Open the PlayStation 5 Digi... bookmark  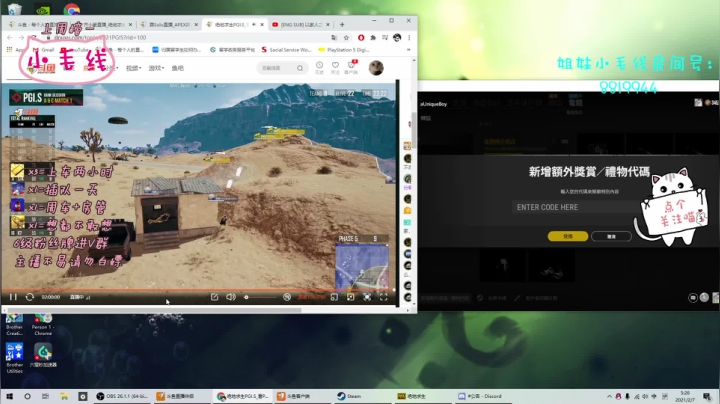point(343,50)
